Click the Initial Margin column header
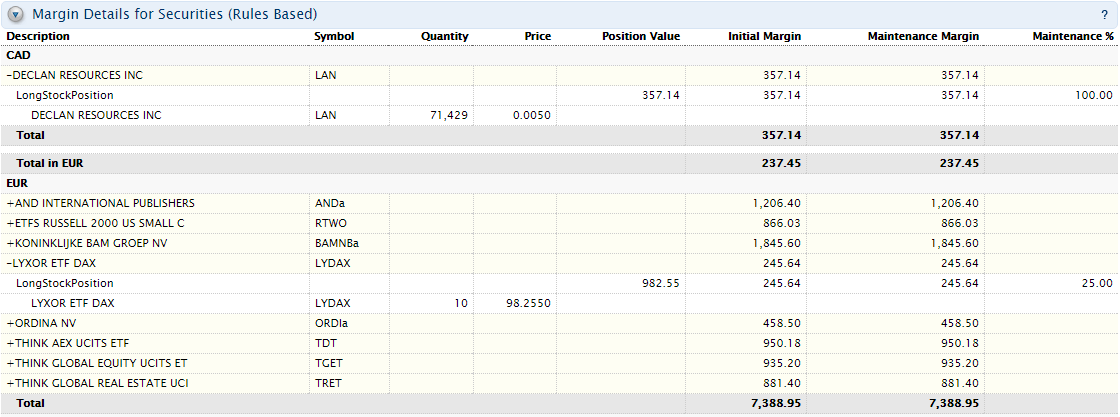 [764, 36]
